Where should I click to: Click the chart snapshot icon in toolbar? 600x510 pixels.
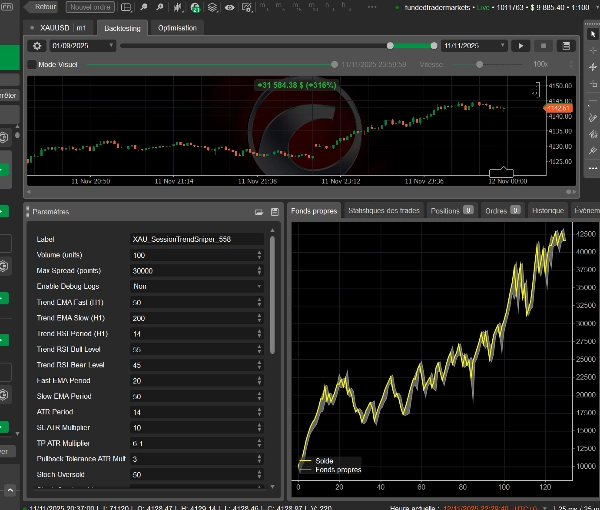pyautogui.click(x=247, y=7)
